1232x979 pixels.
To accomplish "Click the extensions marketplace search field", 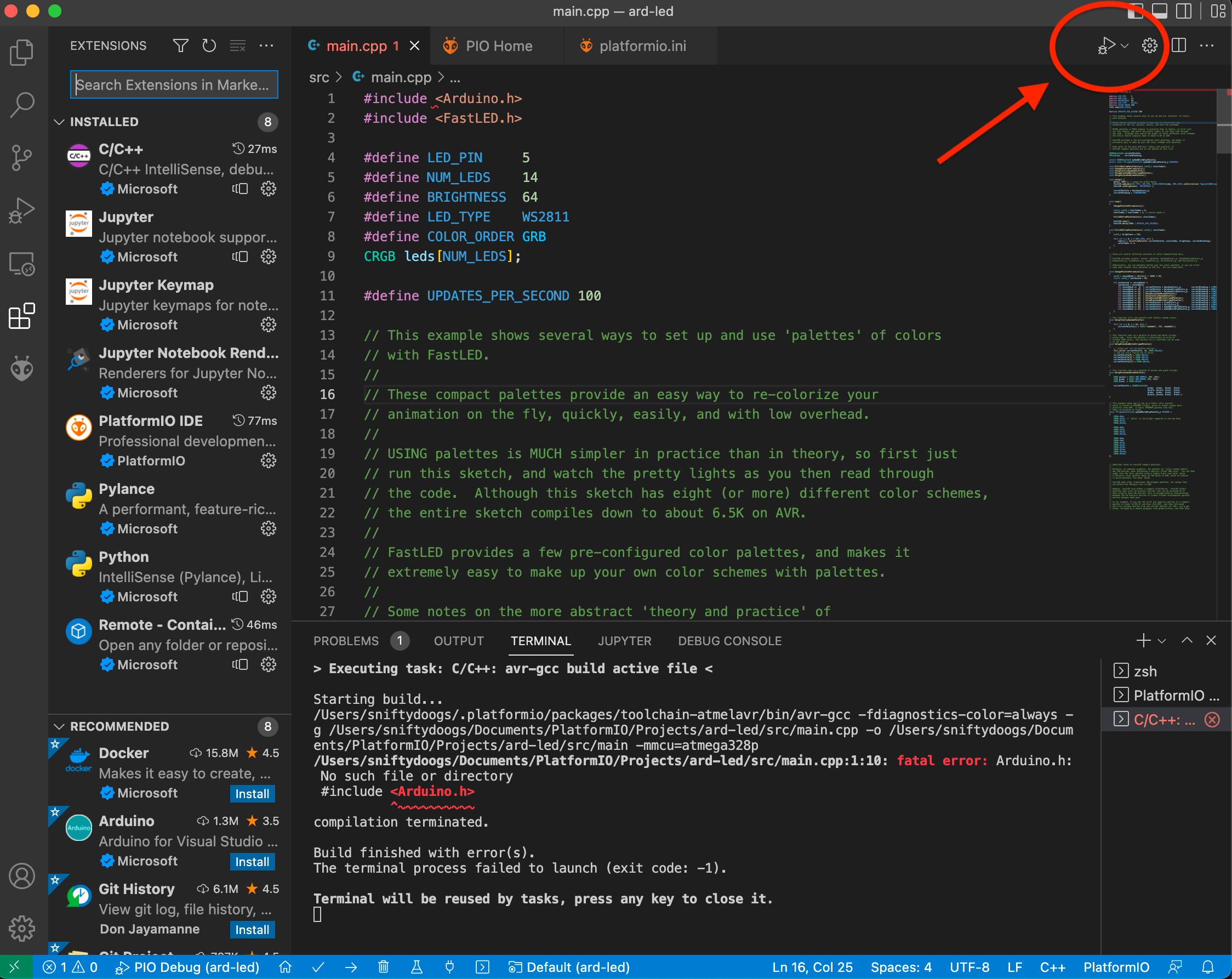I will click(173, 84).
